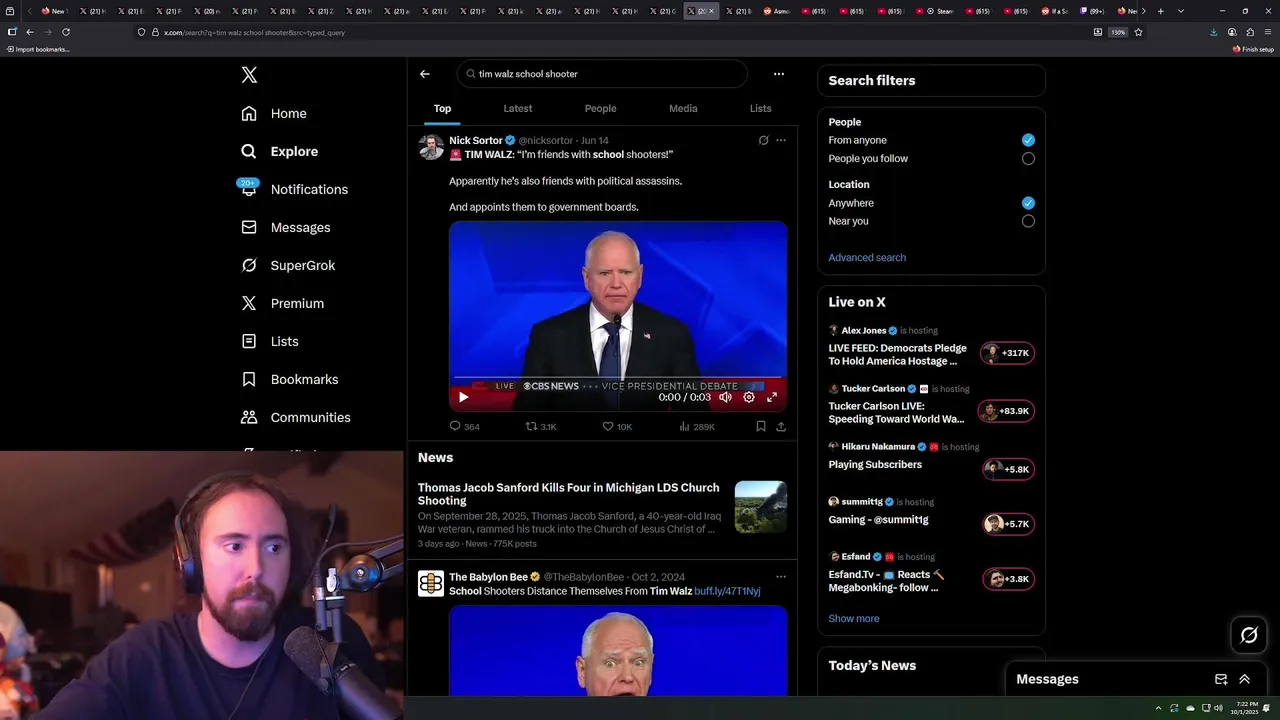Open buff.ly link in Babylon Bee post

727,591
